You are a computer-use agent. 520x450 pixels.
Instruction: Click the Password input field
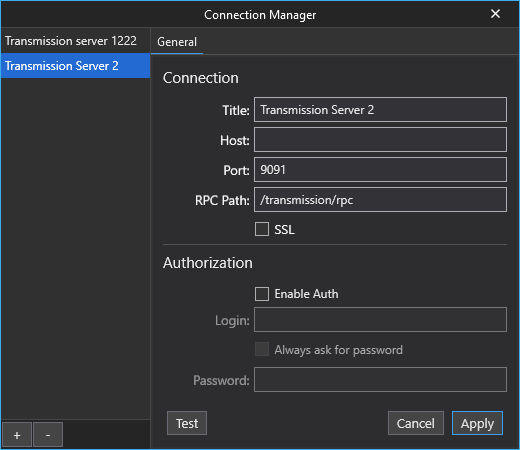pyautogui.click(x=380, y=380)
